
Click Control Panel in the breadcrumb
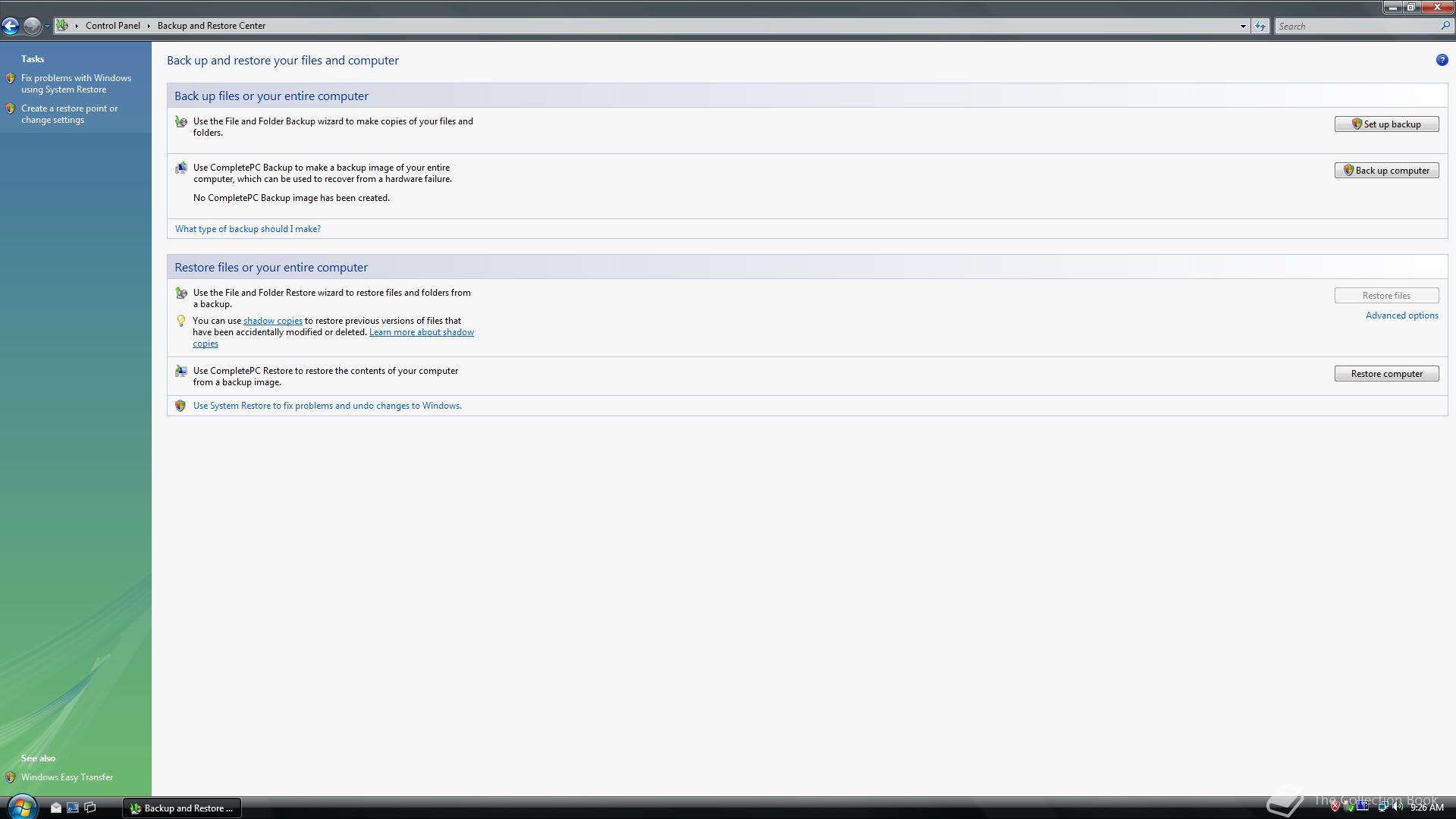point(112,26)
